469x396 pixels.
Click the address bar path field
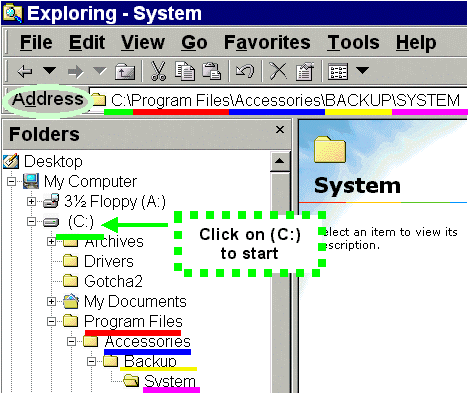(278, 100)
